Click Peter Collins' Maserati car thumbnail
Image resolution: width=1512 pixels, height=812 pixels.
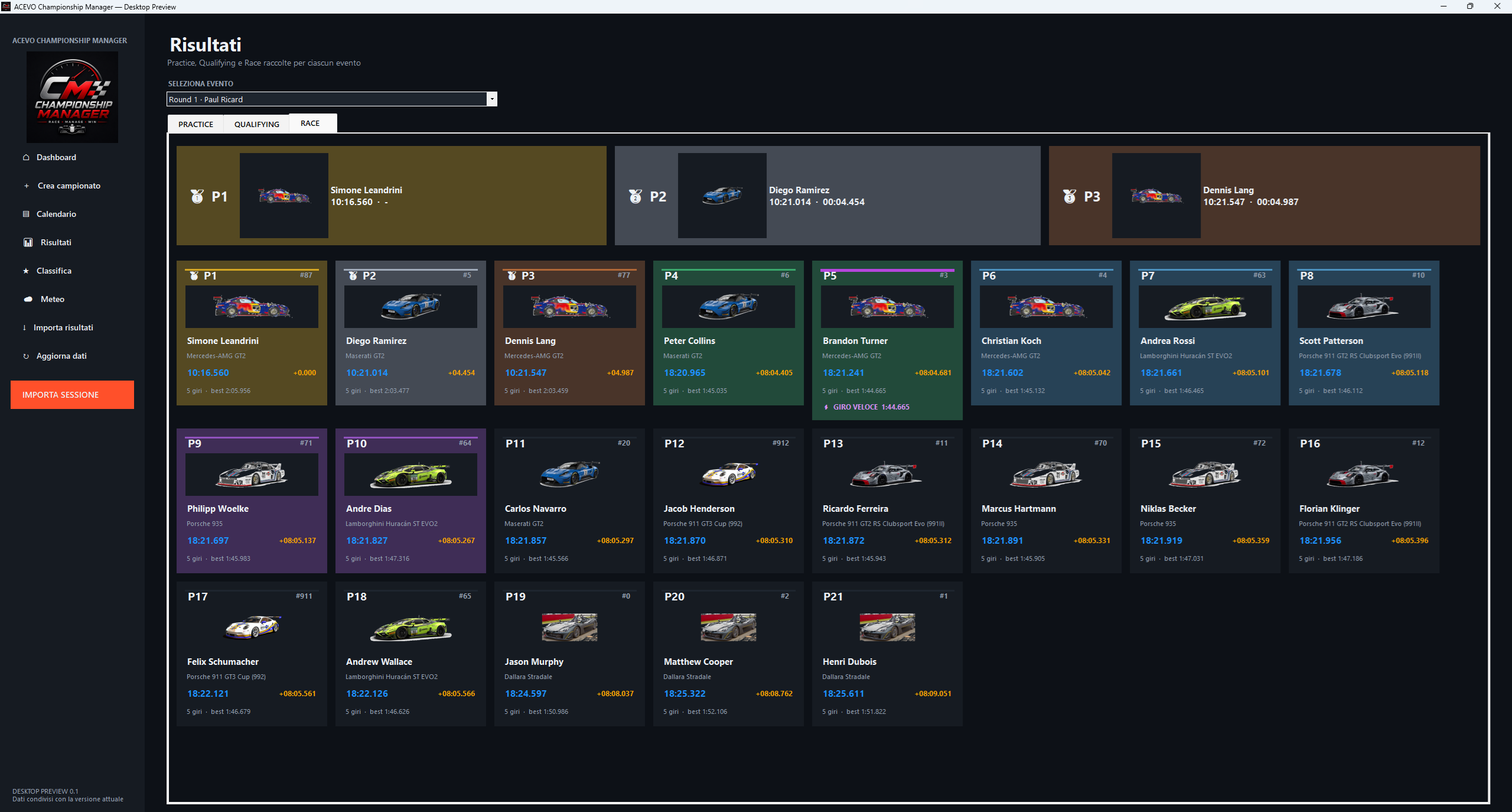tap(728, 307)
